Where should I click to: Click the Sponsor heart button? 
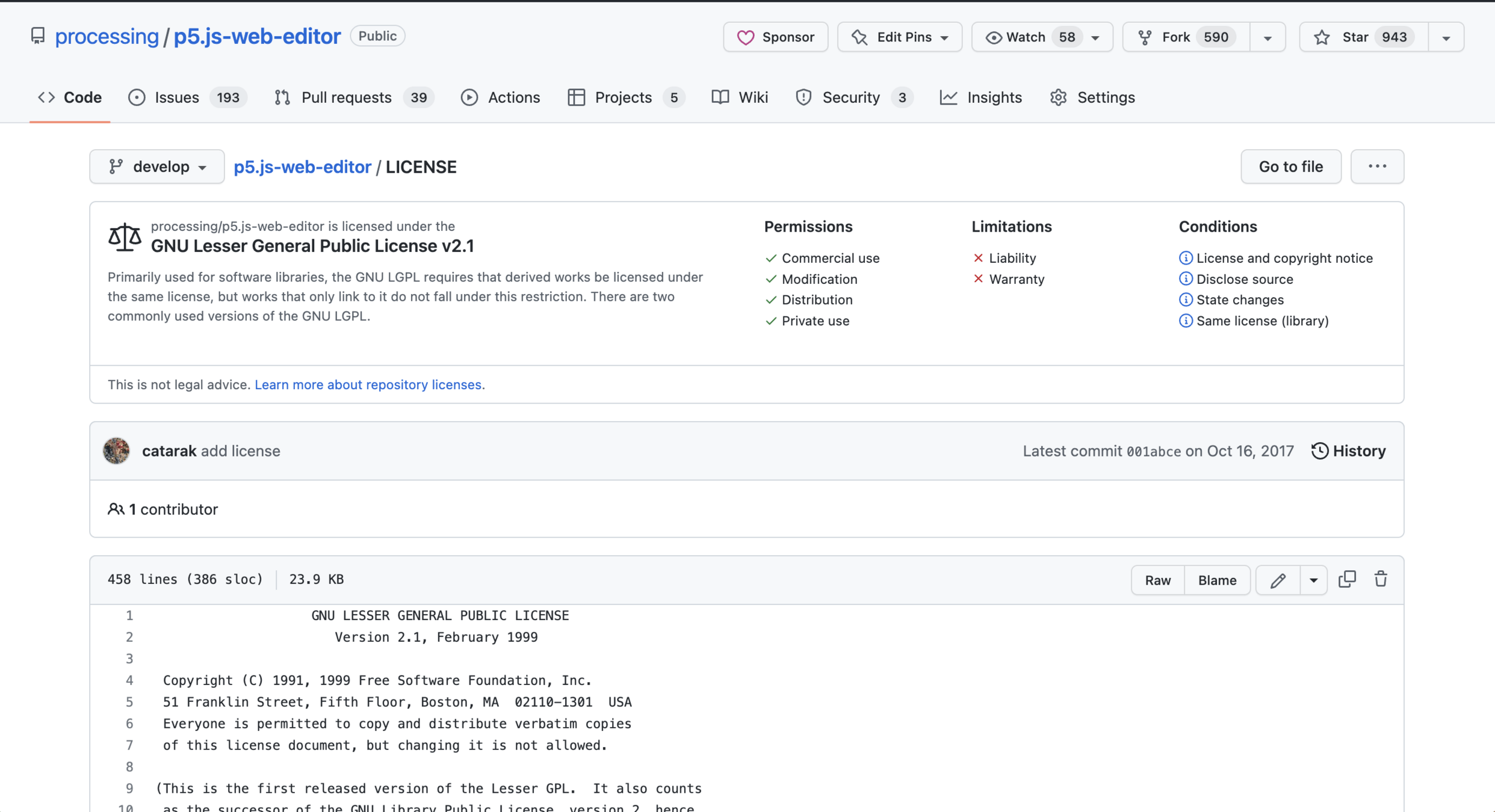775,37
